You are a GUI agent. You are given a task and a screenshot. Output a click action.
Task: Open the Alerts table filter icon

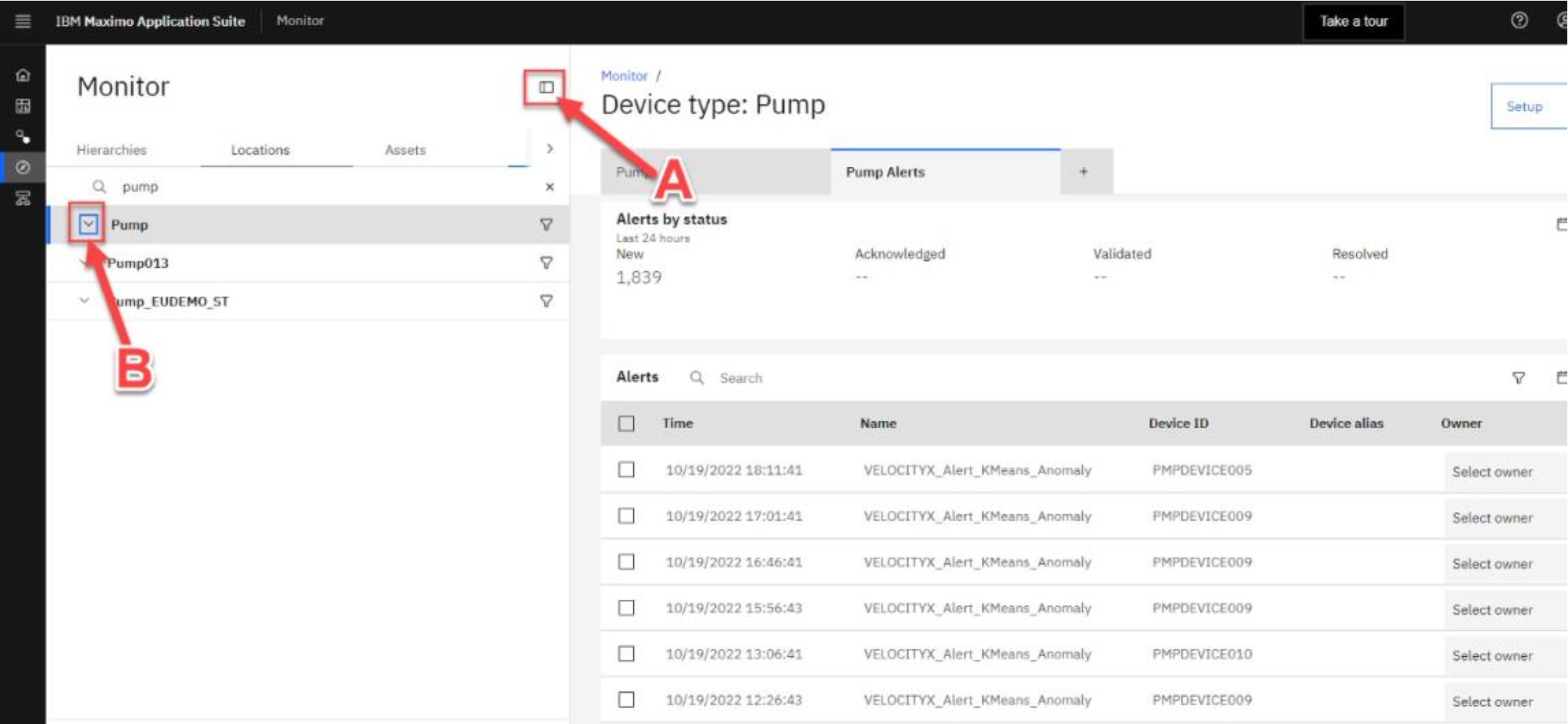[x=1518, y=378]
